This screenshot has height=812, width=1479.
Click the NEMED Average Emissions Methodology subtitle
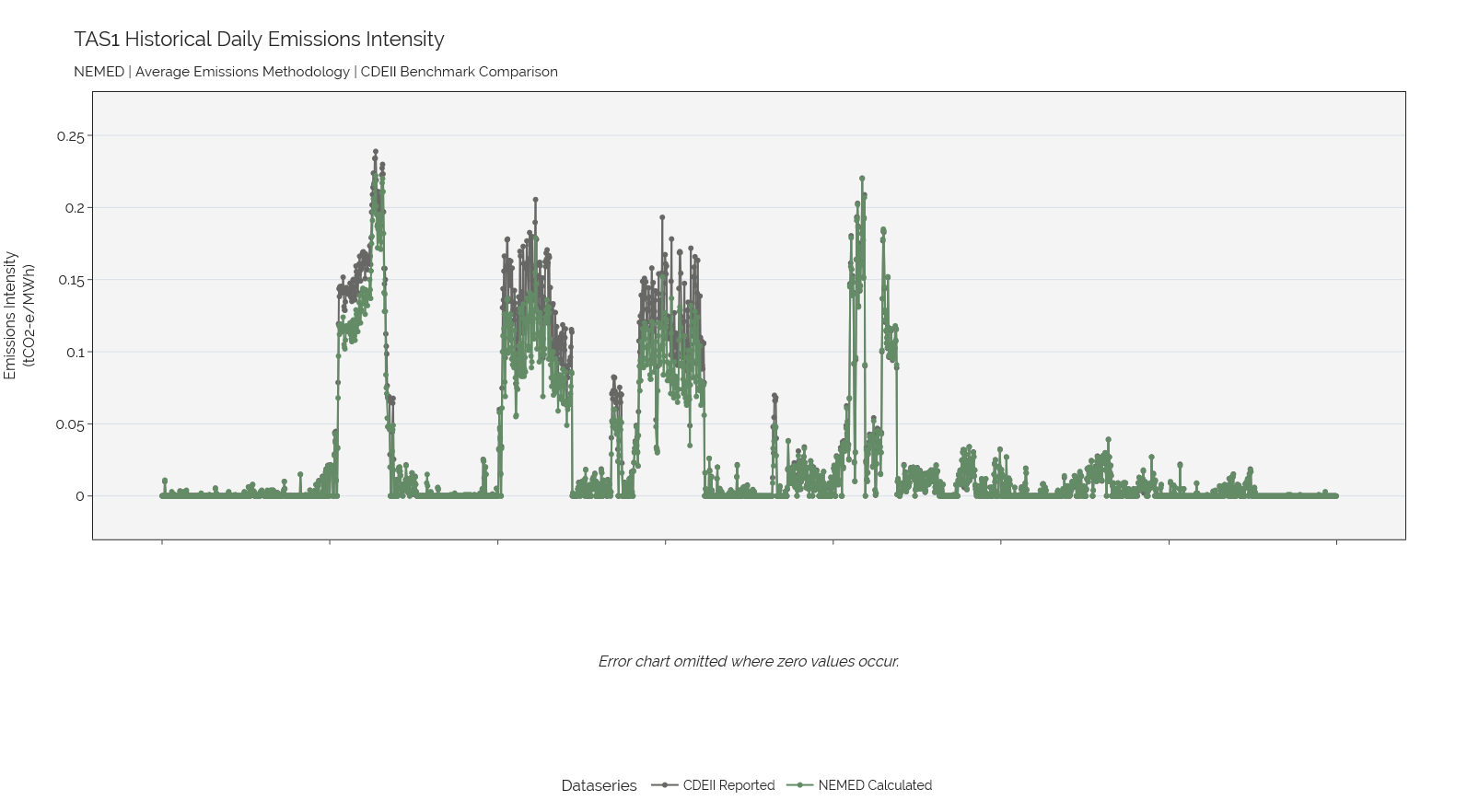316,72
